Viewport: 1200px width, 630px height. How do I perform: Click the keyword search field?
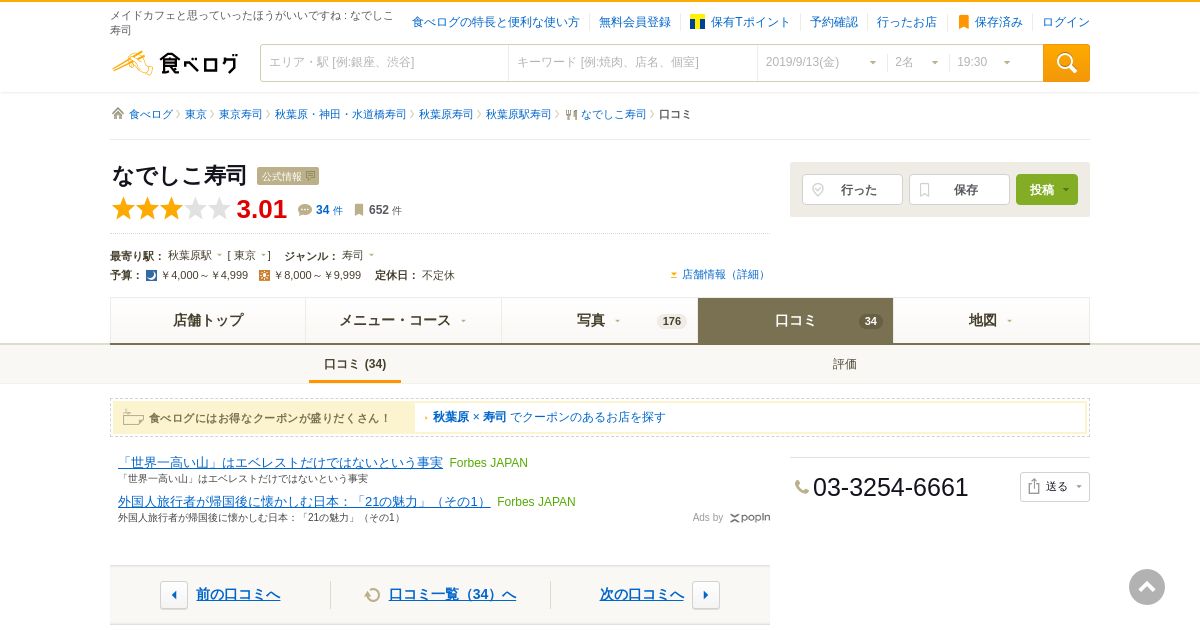(633, 63)
